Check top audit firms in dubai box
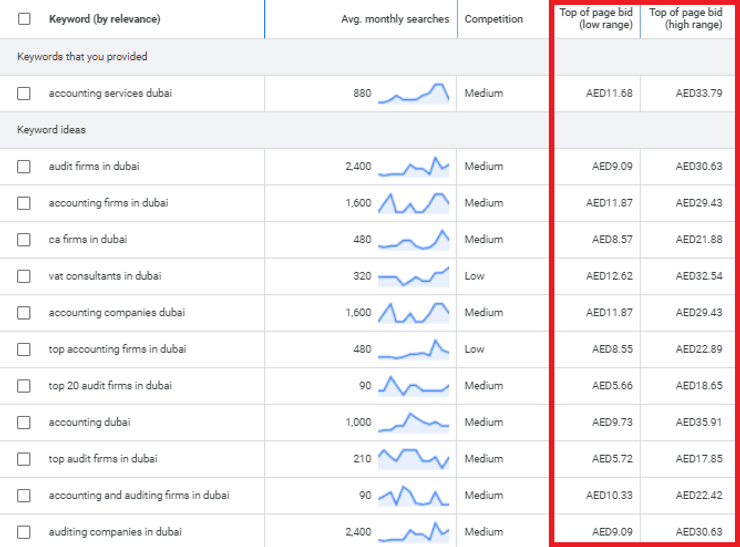Viewport: 740px width, 547px height. 24,459
